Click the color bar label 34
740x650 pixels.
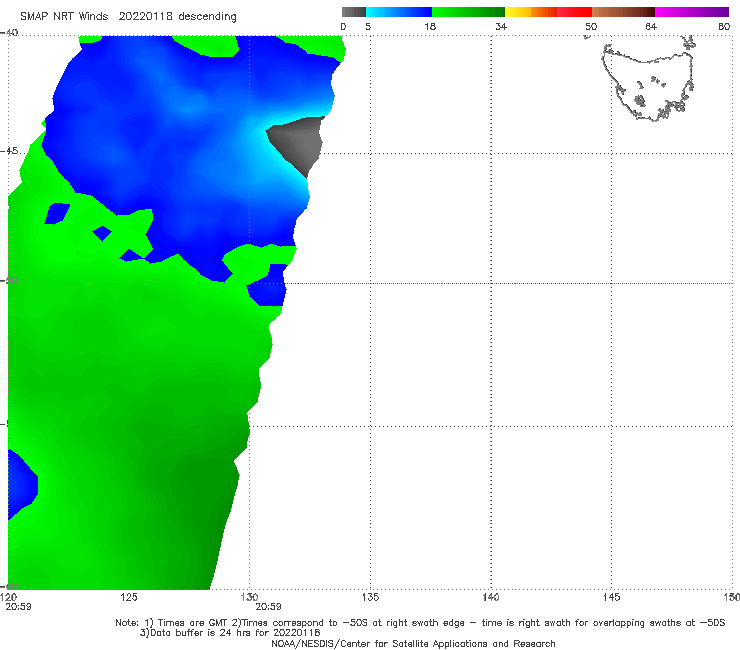coord(501,27)
